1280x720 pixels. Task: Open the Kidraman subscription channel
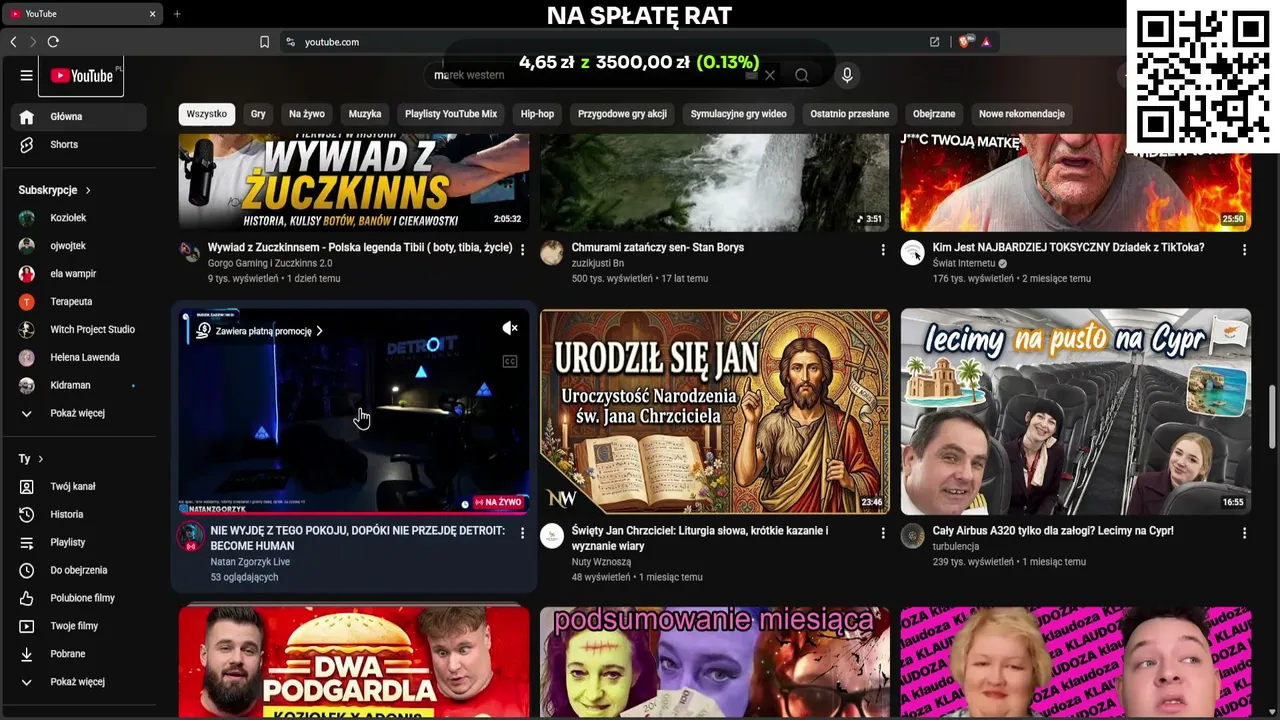(x=79, y=386)
